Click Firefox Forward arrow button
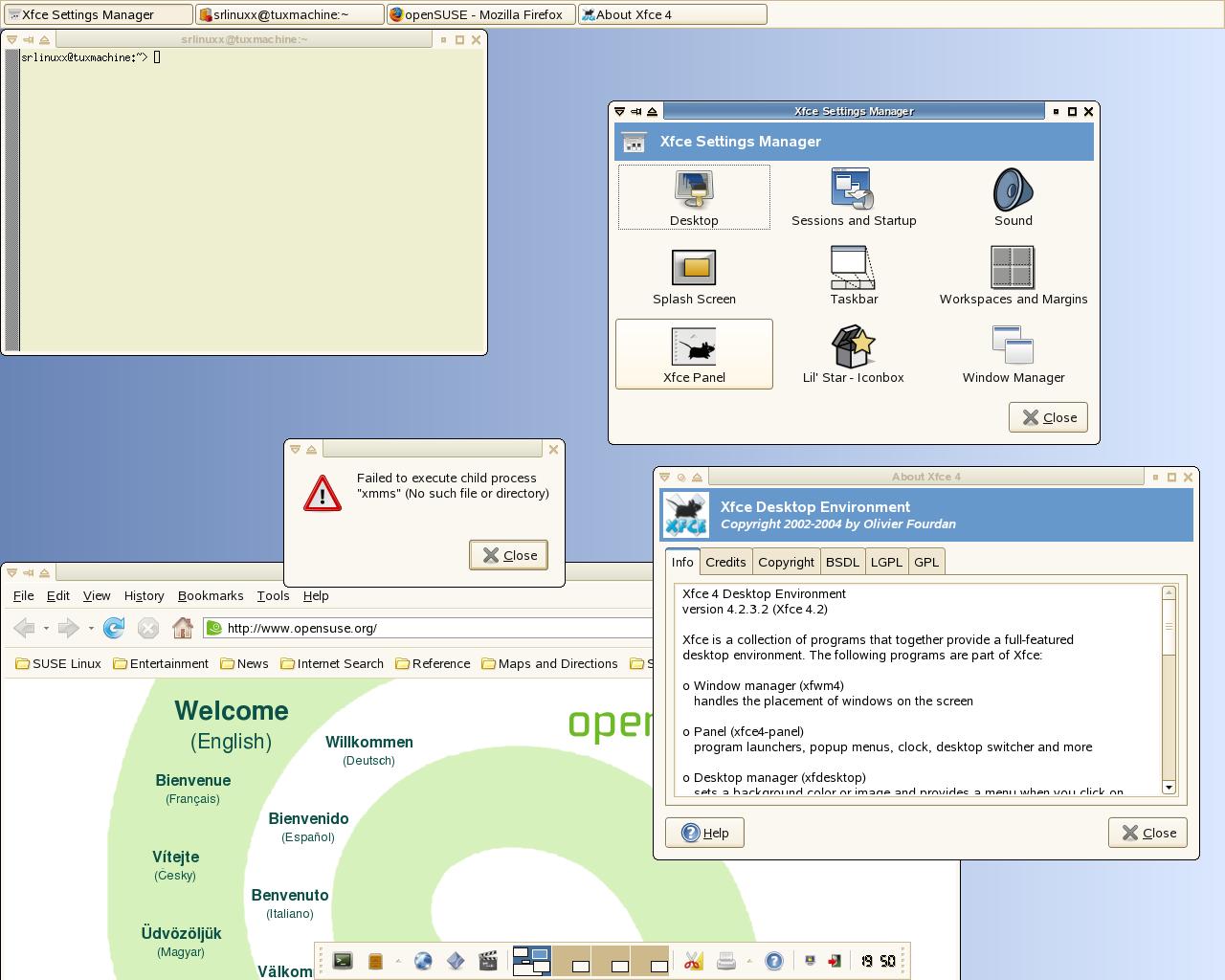The width and height of the screenshot is (1225, 980). tap(68, 628)
